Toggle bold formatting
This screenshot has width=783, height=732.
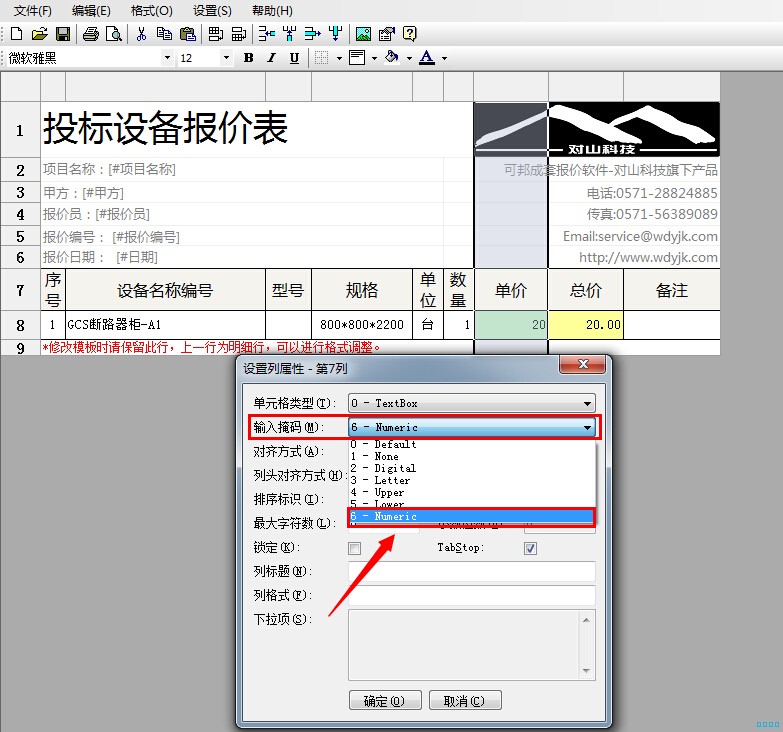pyautogui.click(x=248, y=58)
